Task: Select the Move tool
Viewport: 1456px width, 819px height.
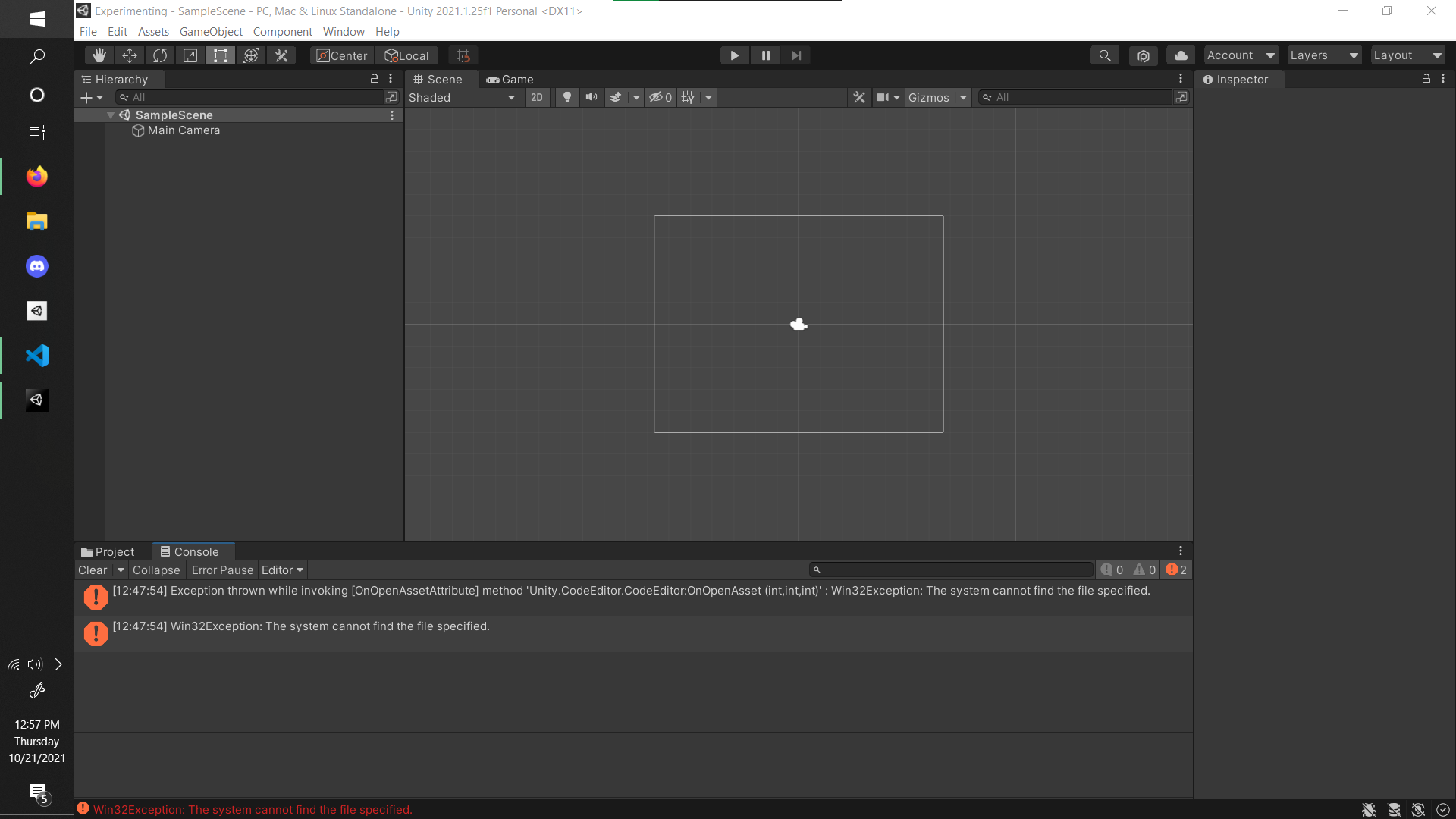Action: (x=130, y=55)
